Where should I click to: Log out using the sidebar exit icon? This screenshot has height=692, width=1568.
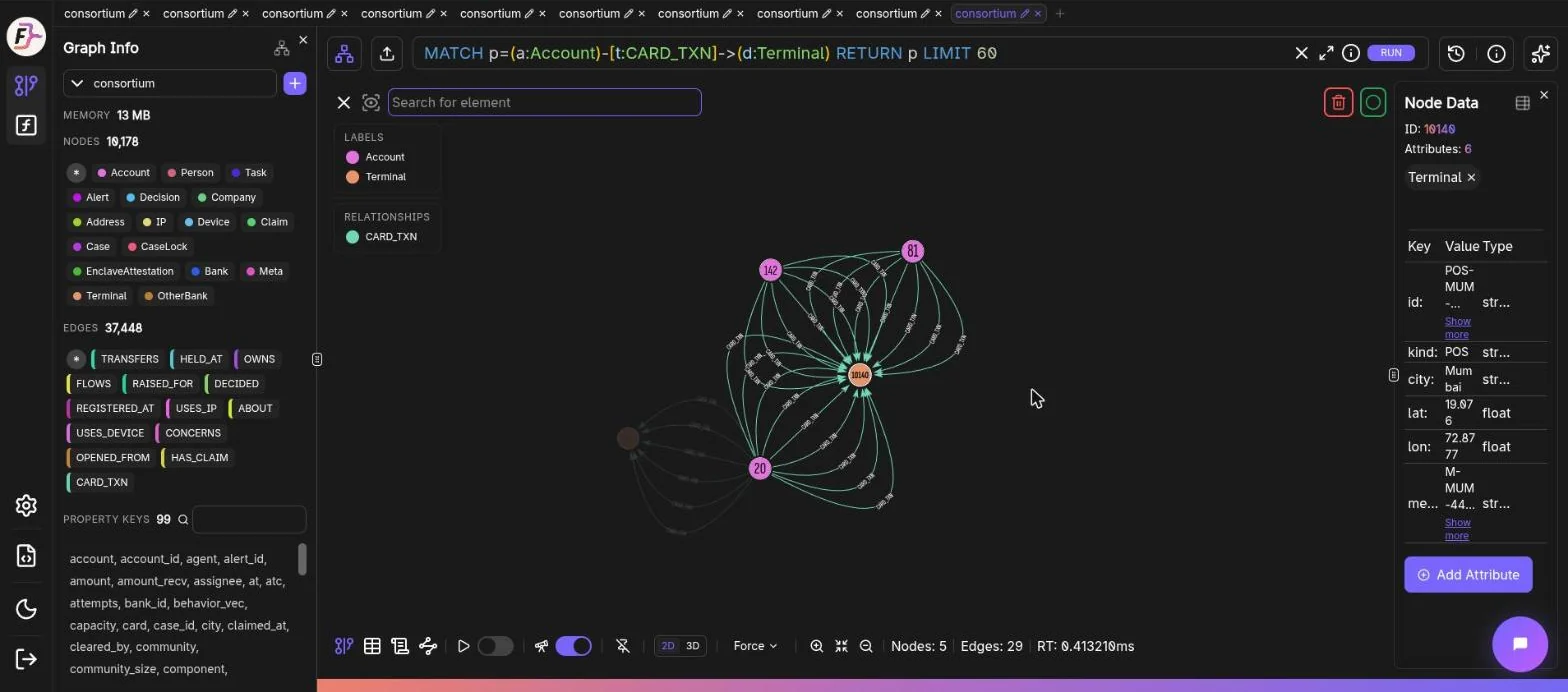coord(26,659)
